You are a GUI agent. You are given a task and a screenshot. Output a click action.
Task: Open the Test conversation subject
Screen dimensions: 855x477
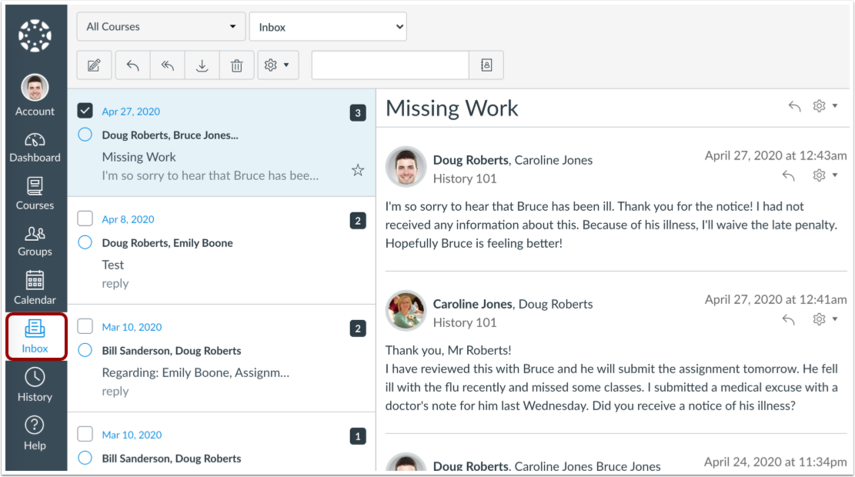pos(113,265)
